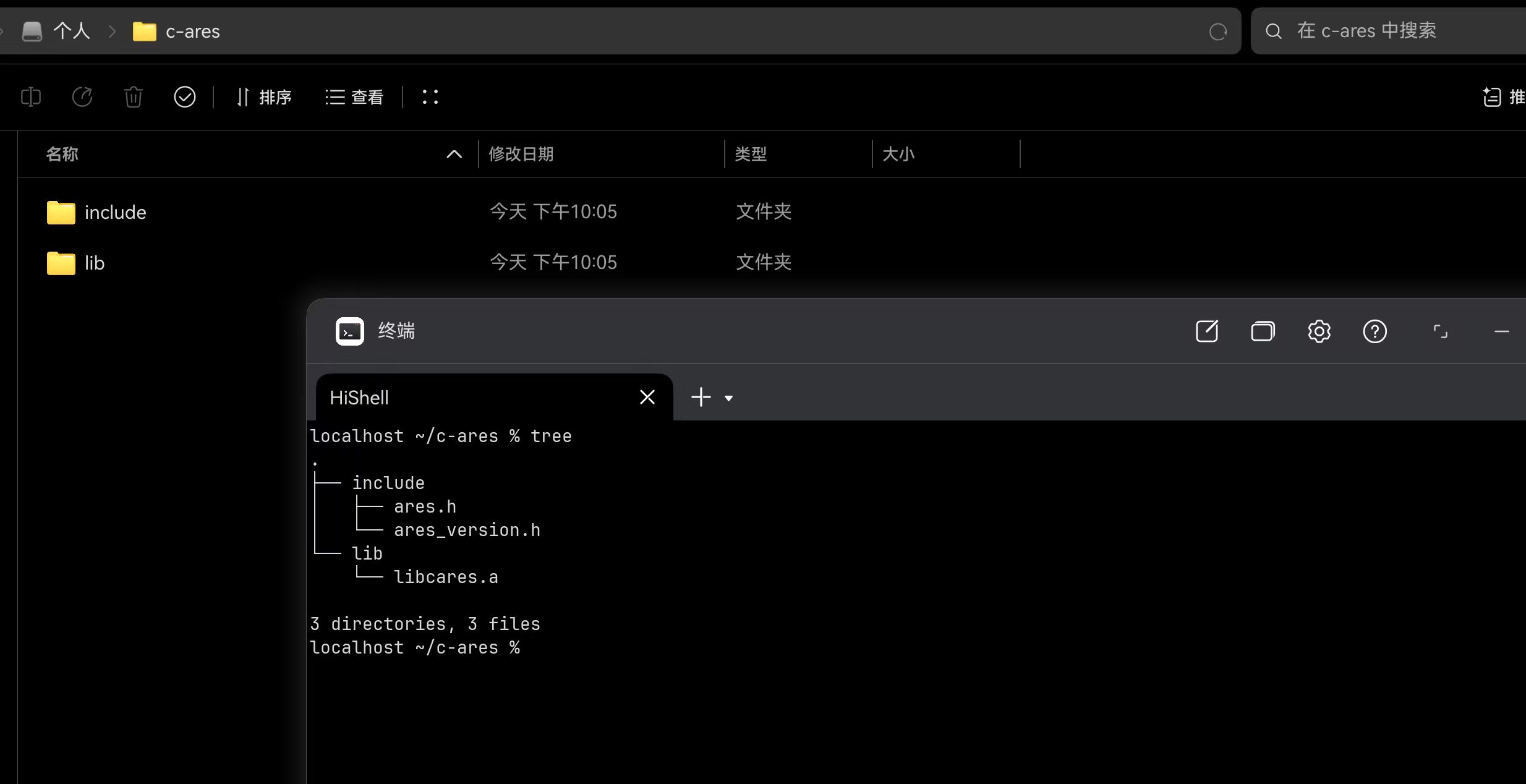Expand the new tab dropdown arrow
Screen dimensions: 1526x784
728,398
